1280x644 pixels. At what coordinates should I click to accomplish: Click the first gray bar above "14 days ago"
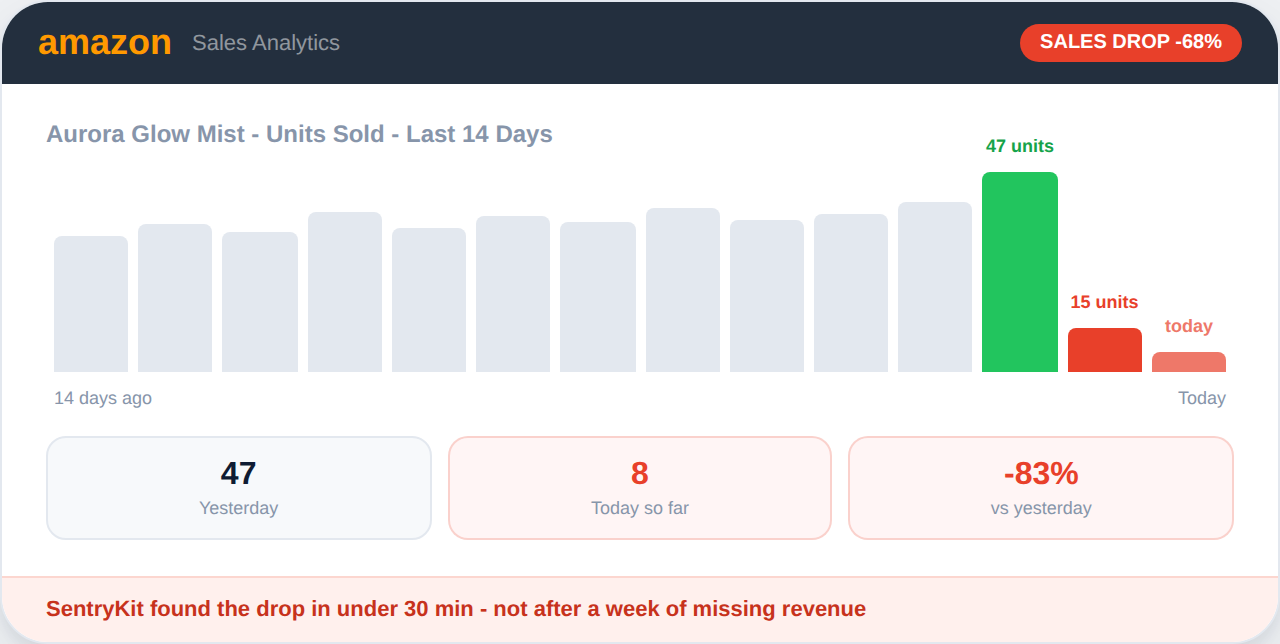[91, 304]
